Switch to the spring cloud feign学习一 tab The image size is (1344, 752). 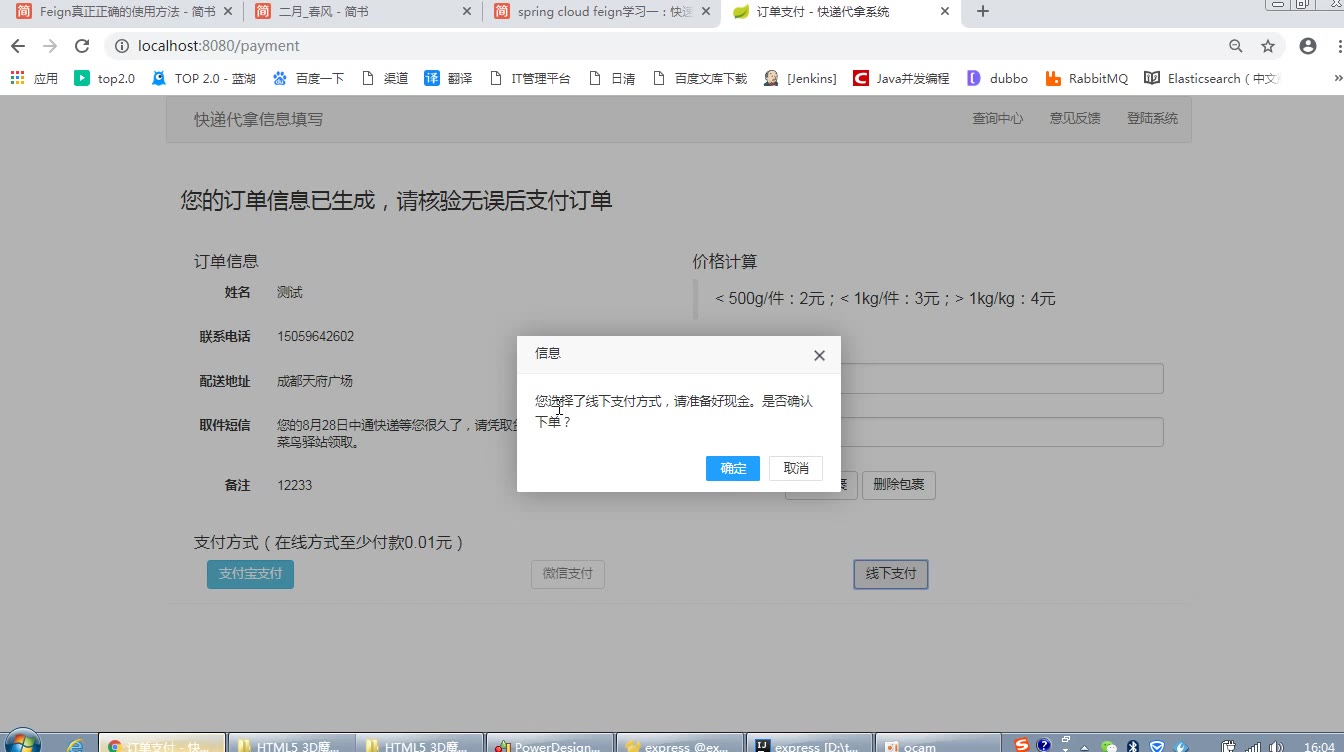click(x=600, y=12)
